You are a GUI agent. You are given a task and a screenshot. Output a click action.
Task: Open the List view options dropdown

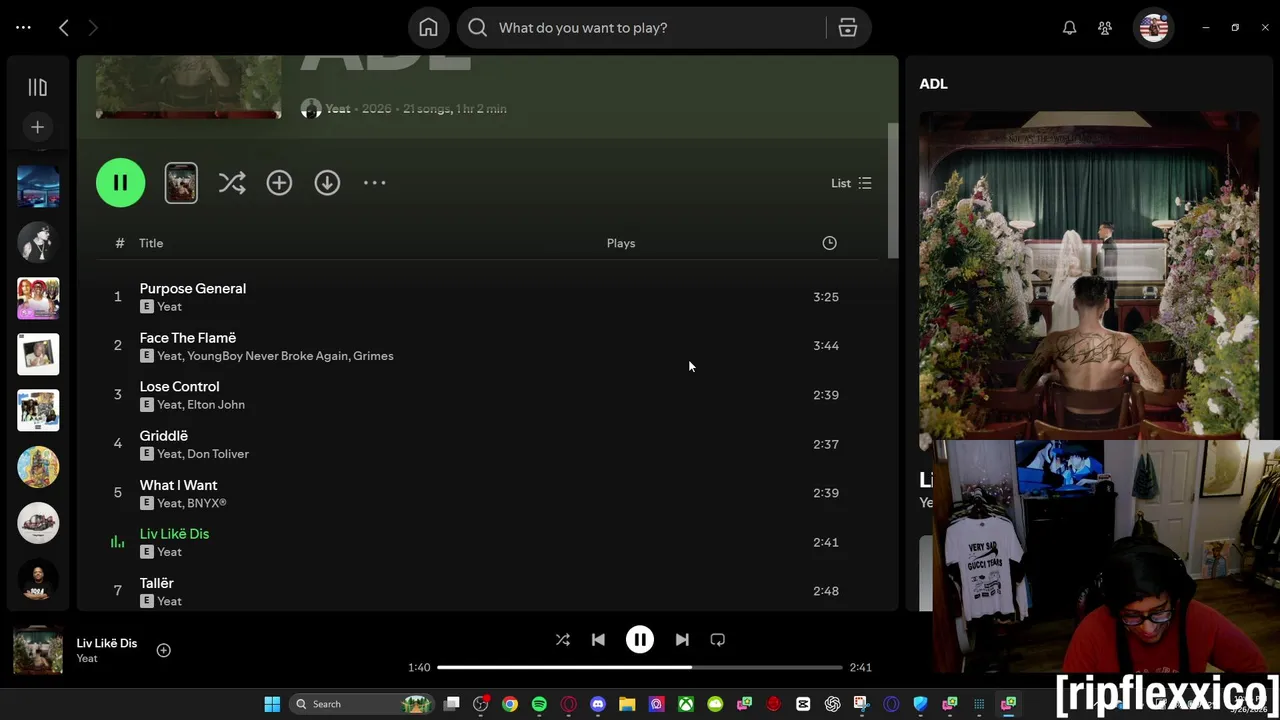pos(851,183)
